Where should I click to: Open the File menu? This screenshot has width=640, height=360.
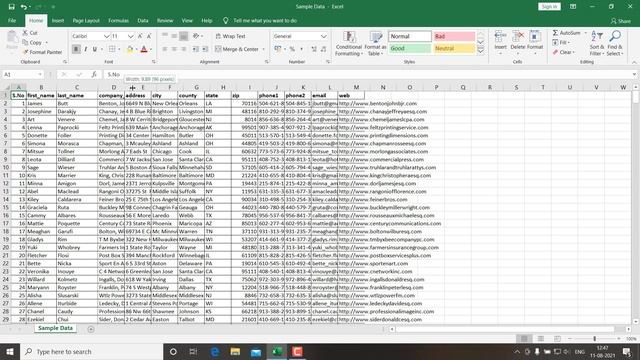click(x=12, y=20)
